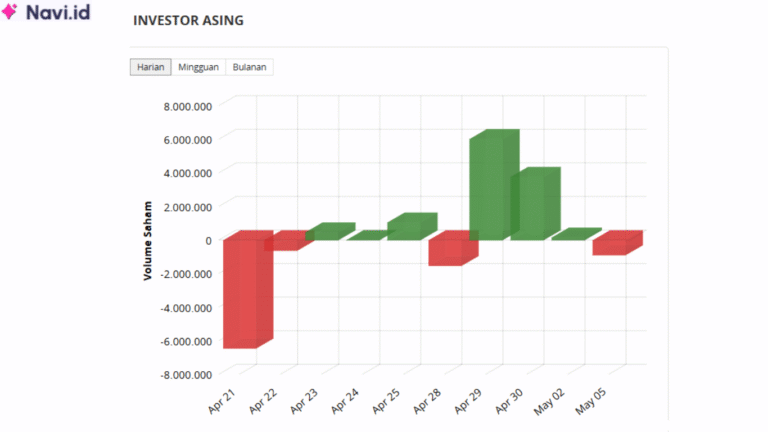768x432 pixels.
Task: Click the green Apr 30 bar
Action: pos(529,205)
